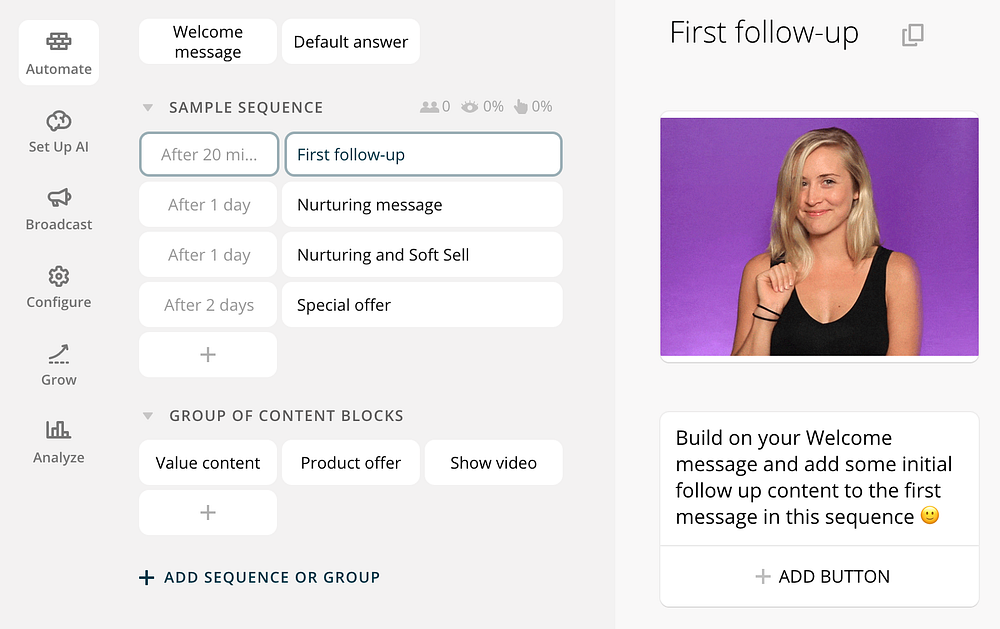Select the woman GIF image card
Viewport: 1000px width, 629px height.
[820, 237]
